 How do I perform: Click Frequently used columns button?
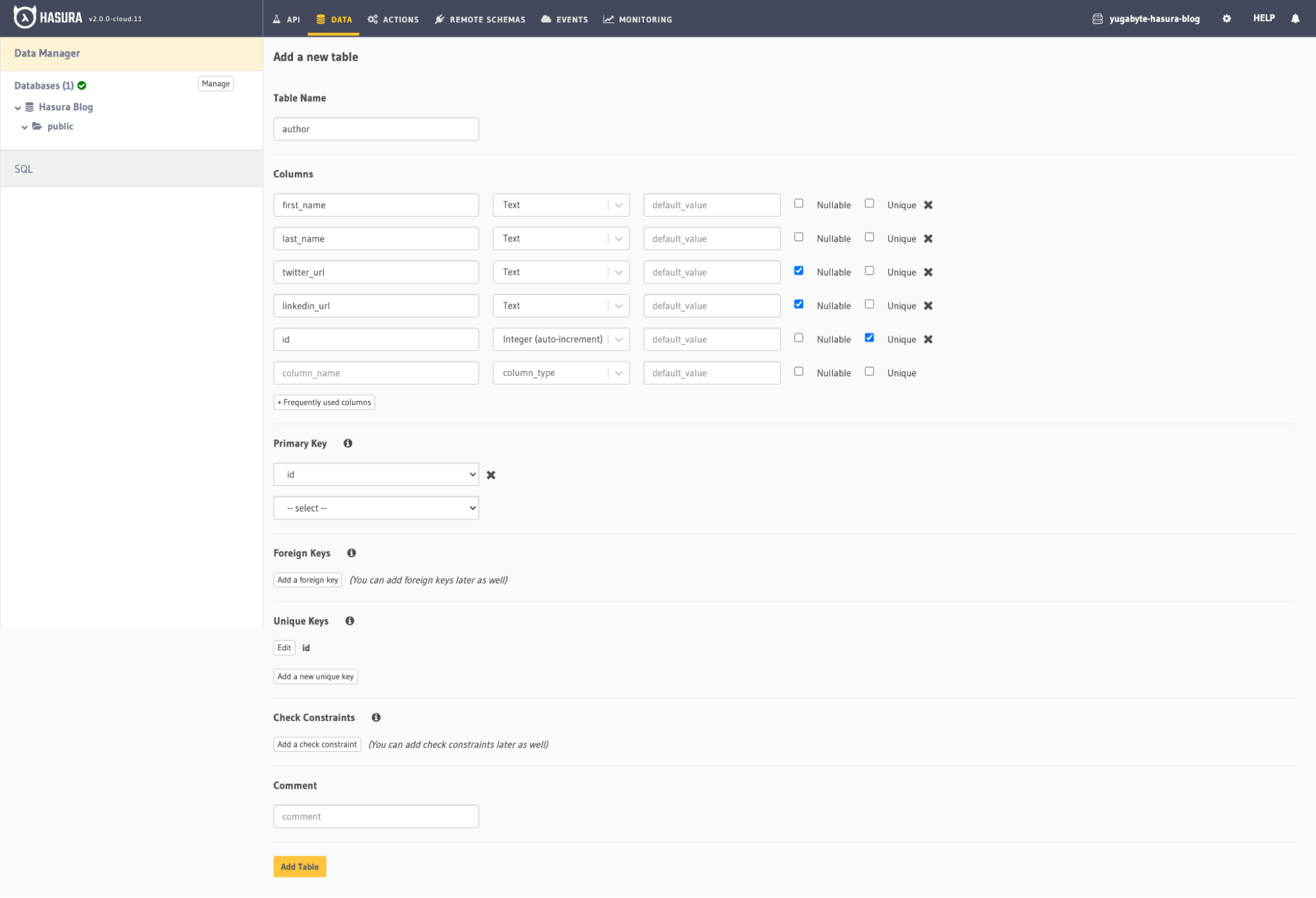[x=324, y=402]
